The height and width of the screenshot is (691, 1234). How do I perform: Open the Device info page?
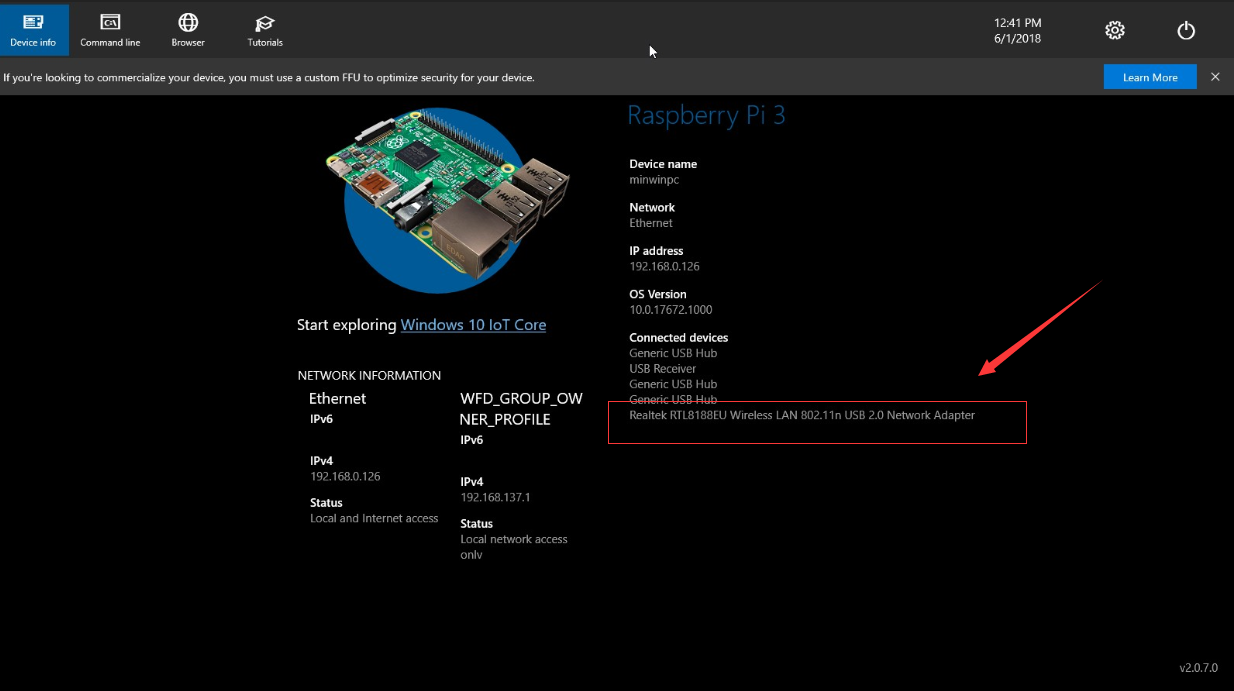(x=33, y=29)
